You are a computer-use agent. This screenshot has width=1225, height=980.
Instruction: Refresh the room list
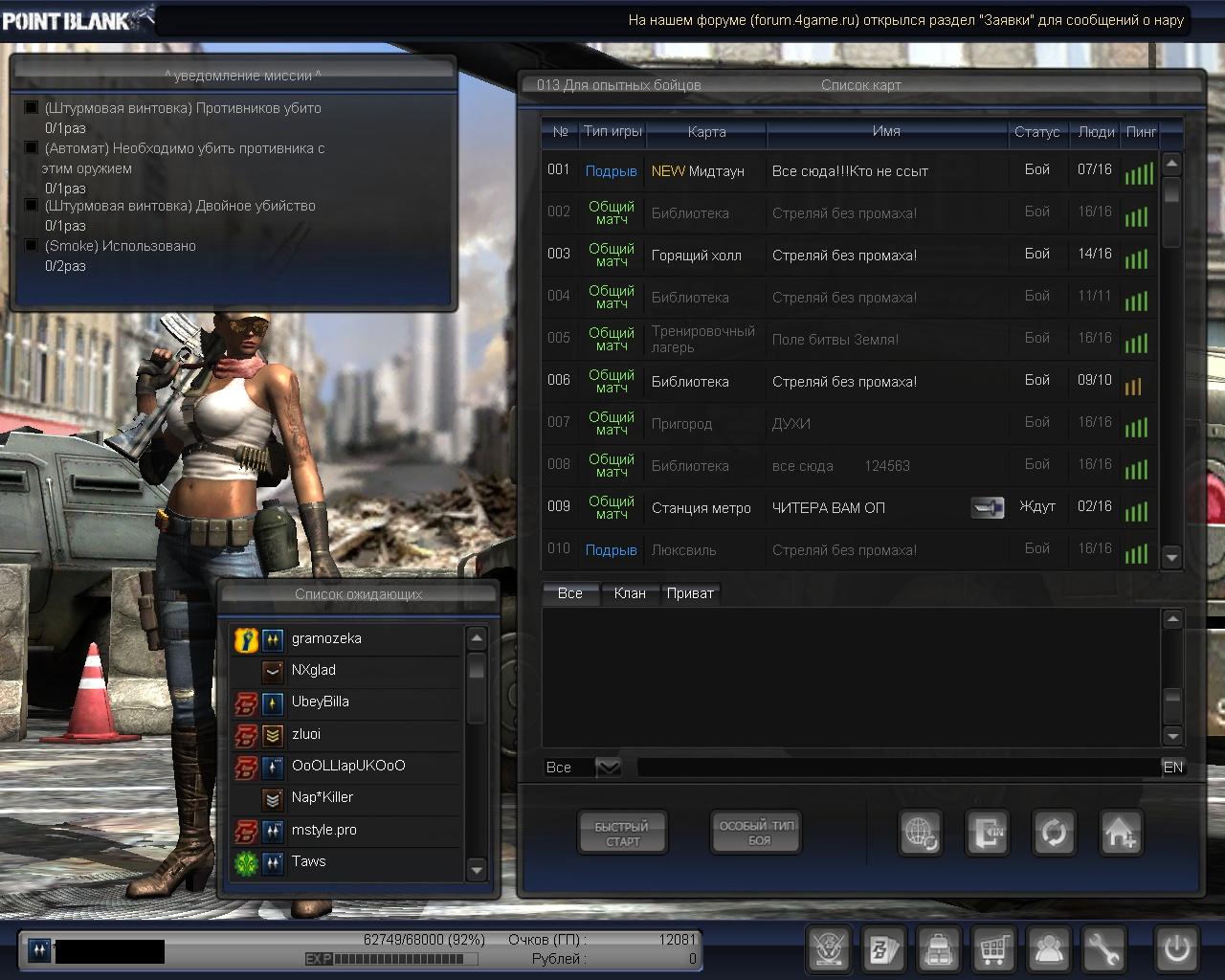(x=1054, y=833)
